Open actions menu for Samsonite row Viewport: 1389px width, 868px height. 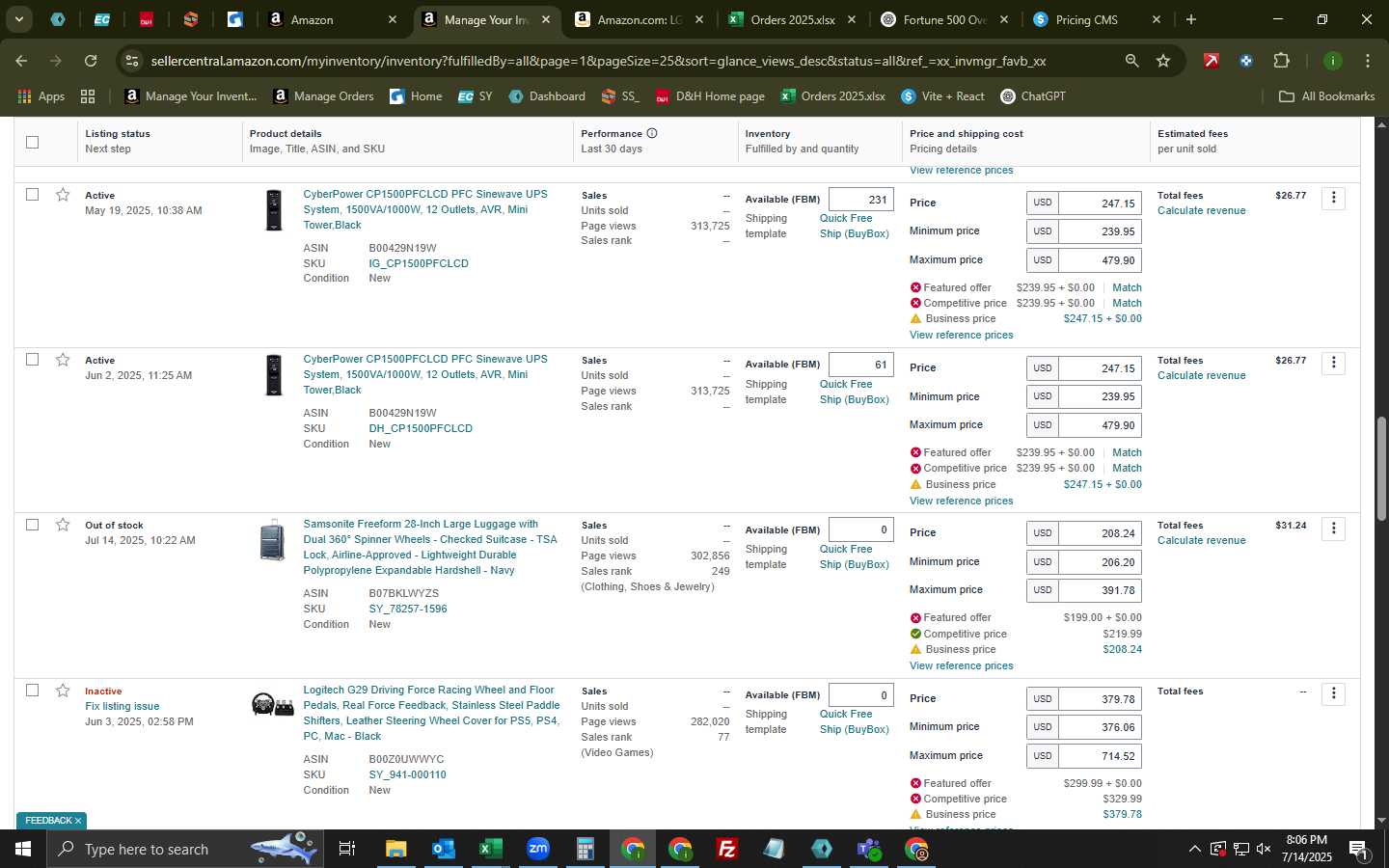[x=1333, y=528]
